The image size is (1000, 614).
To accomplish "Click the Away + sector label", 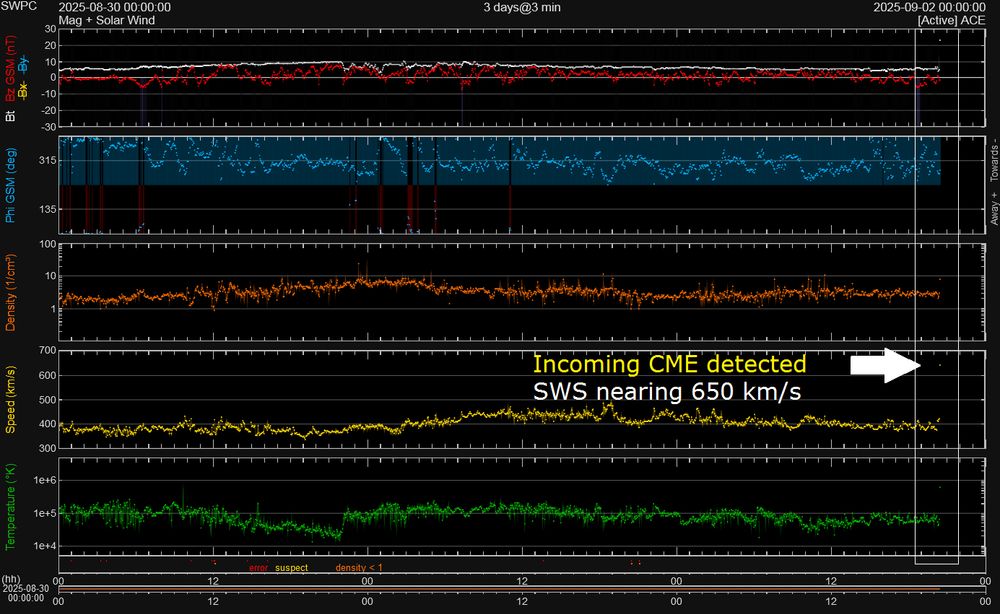I will (994, 208).
